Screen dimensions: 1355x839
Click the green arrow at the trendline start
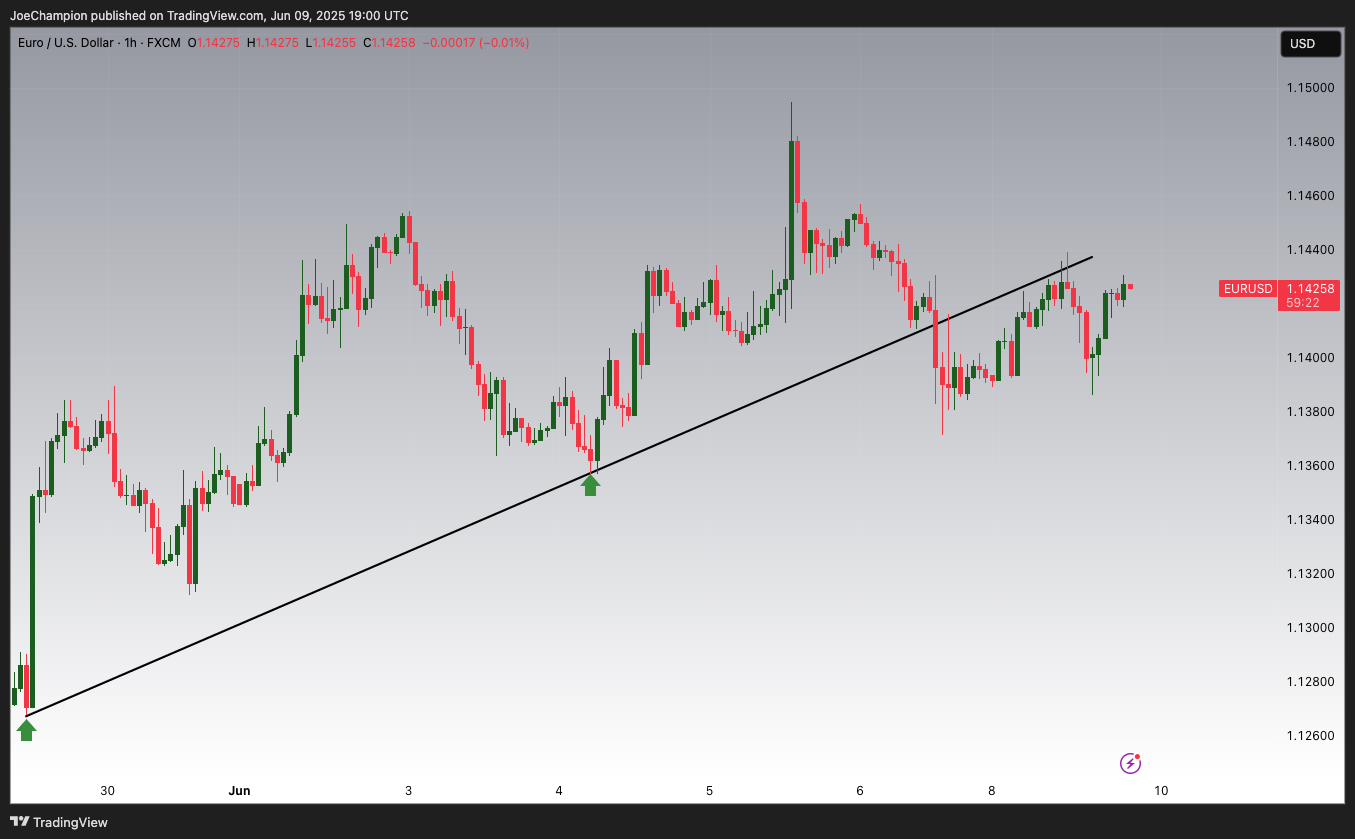[x=27, y=730]
